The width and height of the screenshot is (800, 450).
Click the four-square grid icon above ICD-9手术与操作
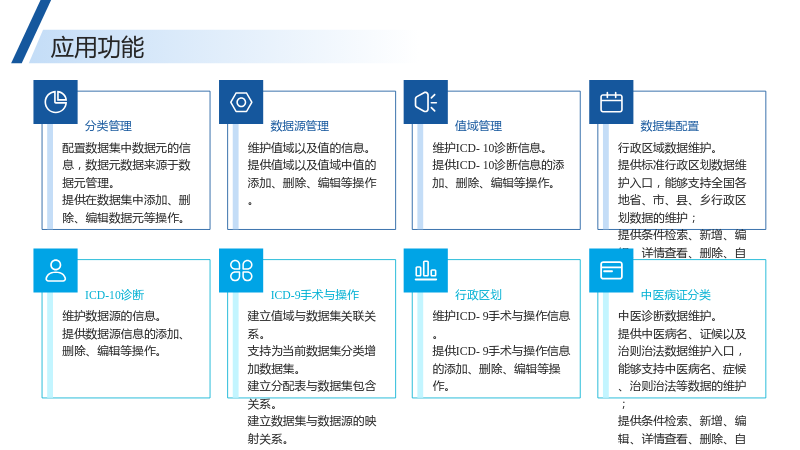click(241, 270)
